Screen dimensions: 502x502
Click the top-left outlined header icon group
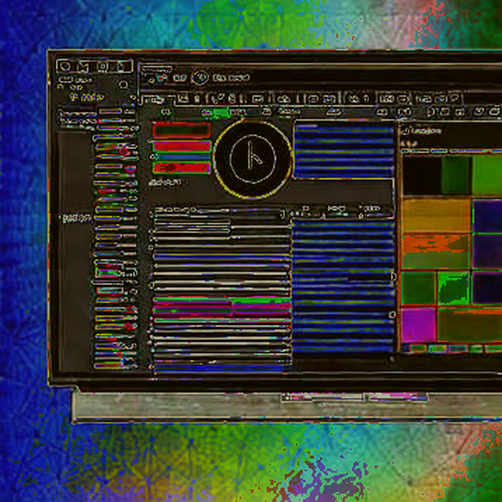(x=94, y=66)
